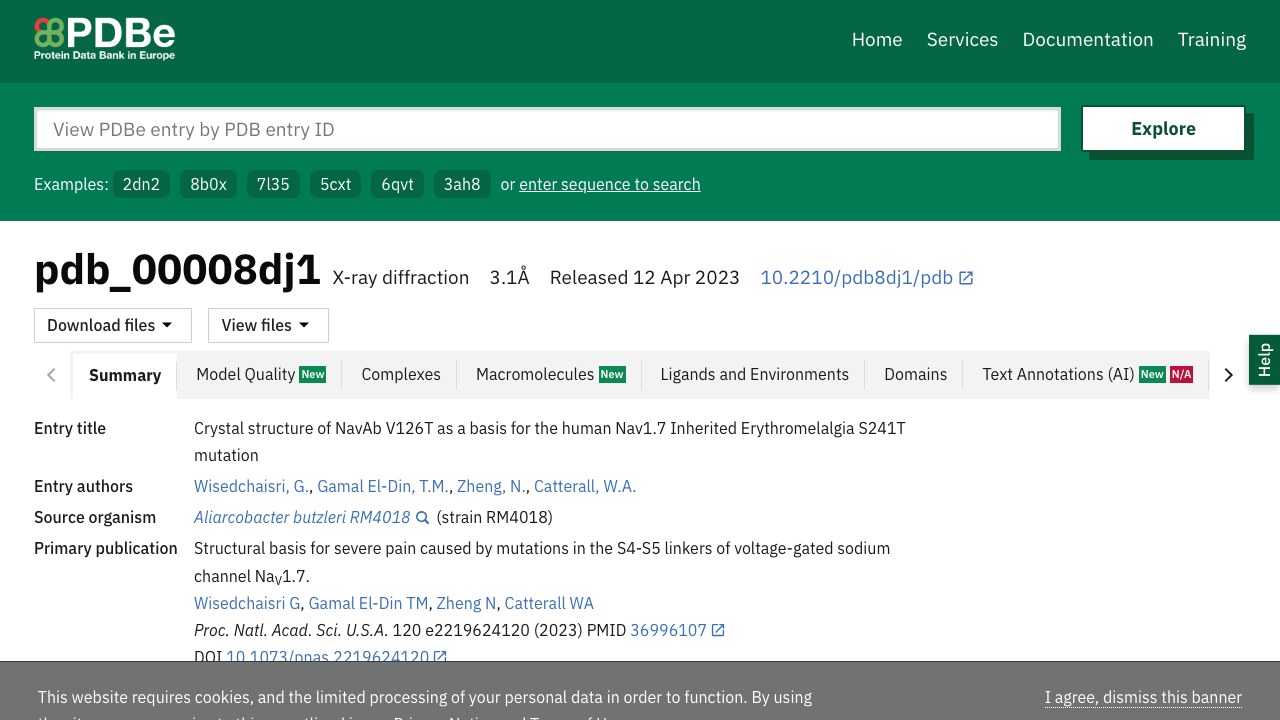Switch to the Model Quality tab
The image size is (1280, 720).
pyautogui.click(x=260, y=374)
